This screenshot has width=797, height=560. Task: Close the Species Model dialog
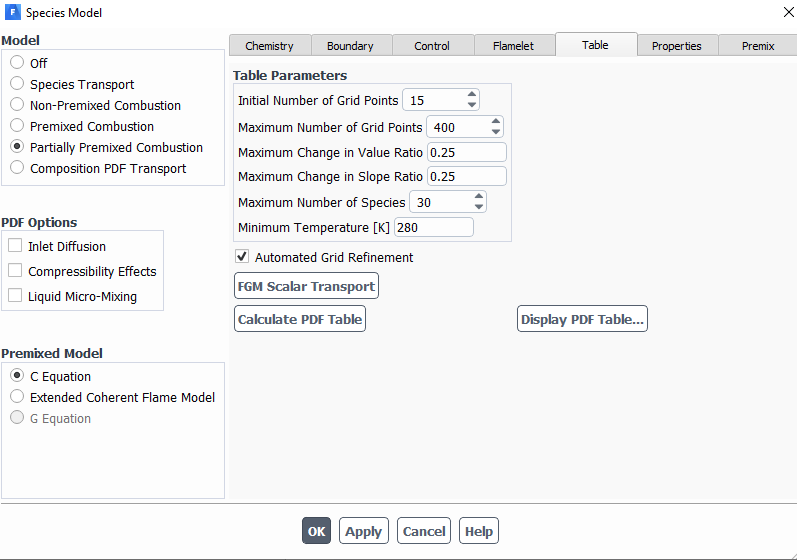pyautogui.click(x=777, y=13)
